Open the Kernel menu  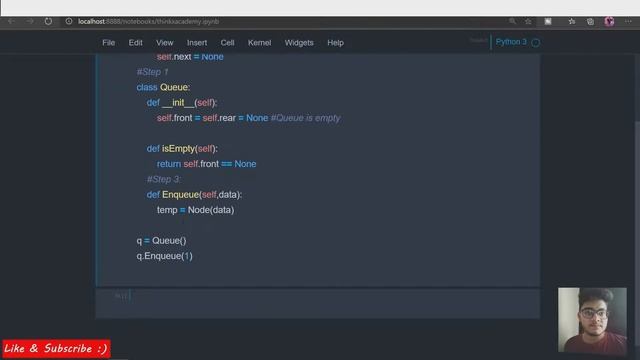click(x=260, y=42)
